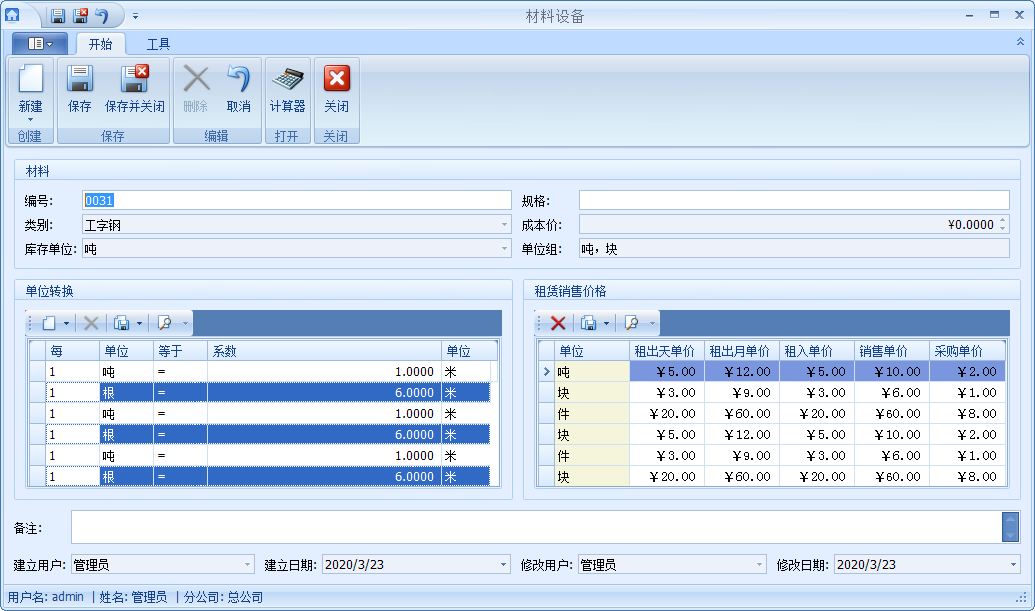This screenshot has width=1035, height=611.
Task: Click the 规格 input field
Action: coord(794,201)
